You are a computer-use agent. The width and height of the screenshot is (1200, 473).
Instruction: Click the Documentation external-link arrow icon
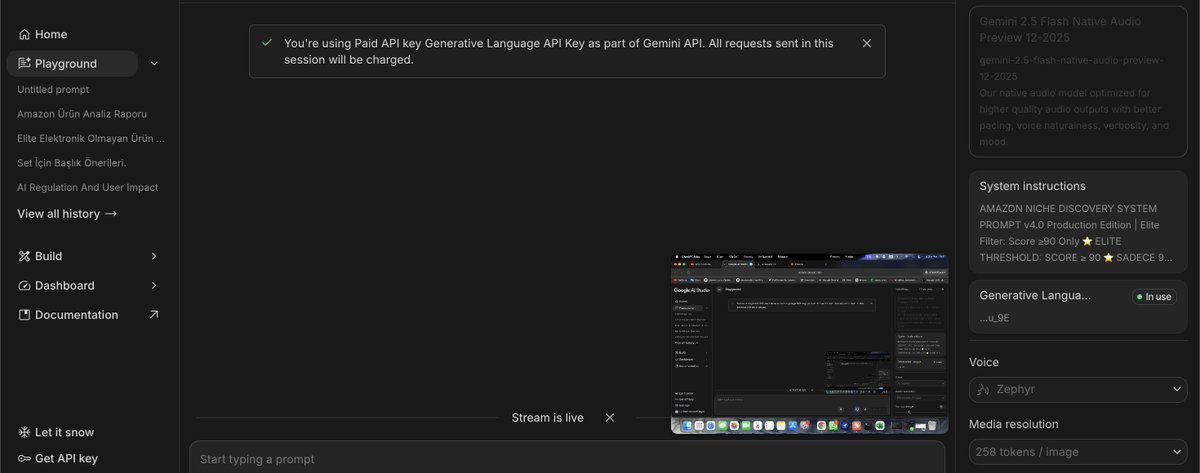(x=154, y=314)
